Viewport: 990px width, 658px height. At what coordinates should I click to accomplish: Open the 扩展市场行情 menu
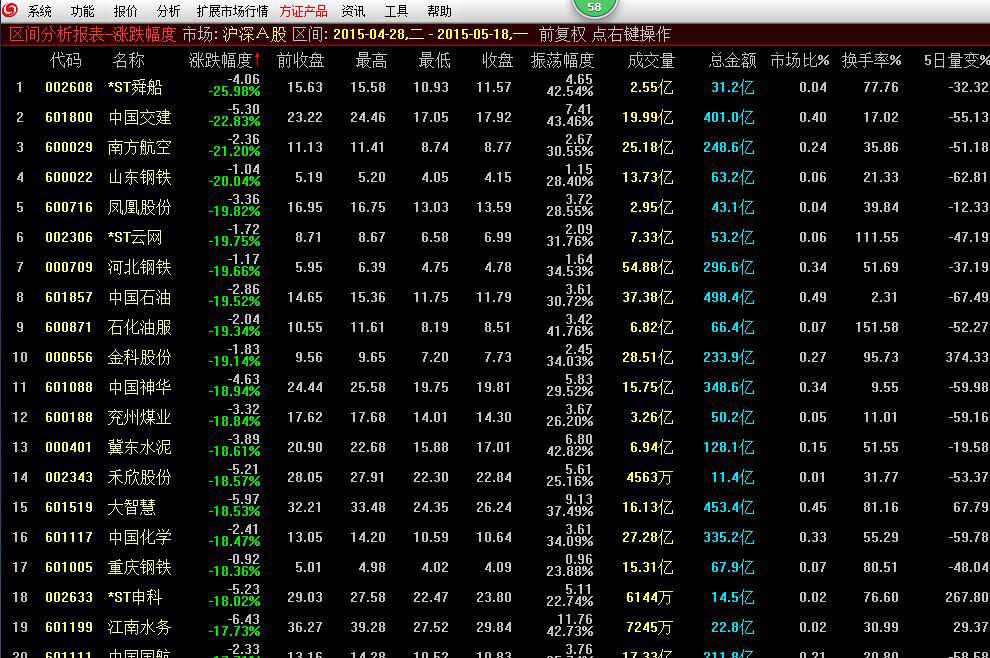[232, 11]
